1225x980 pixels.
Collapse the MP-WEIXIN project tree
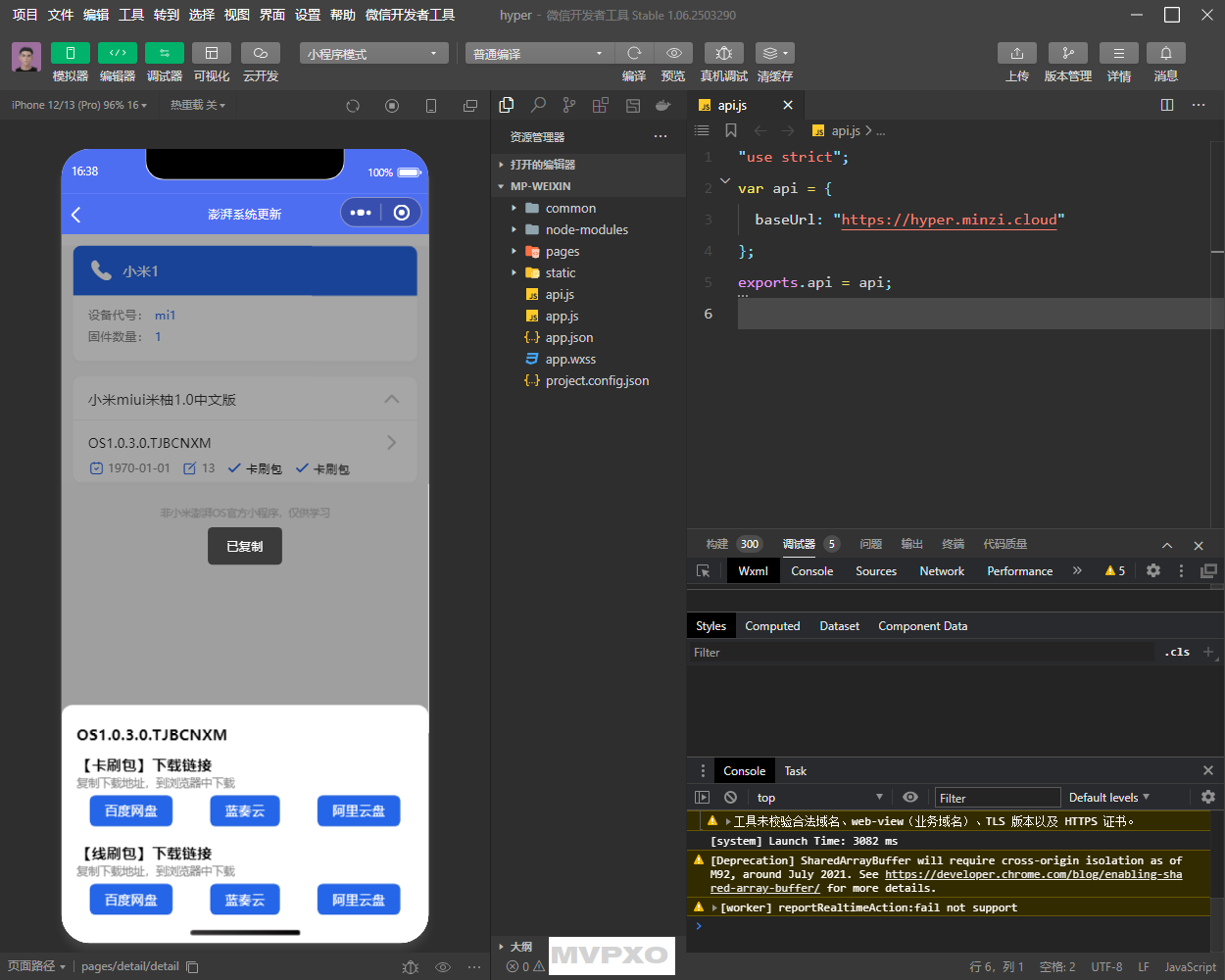pyautogui.click(x=588, y=186)
